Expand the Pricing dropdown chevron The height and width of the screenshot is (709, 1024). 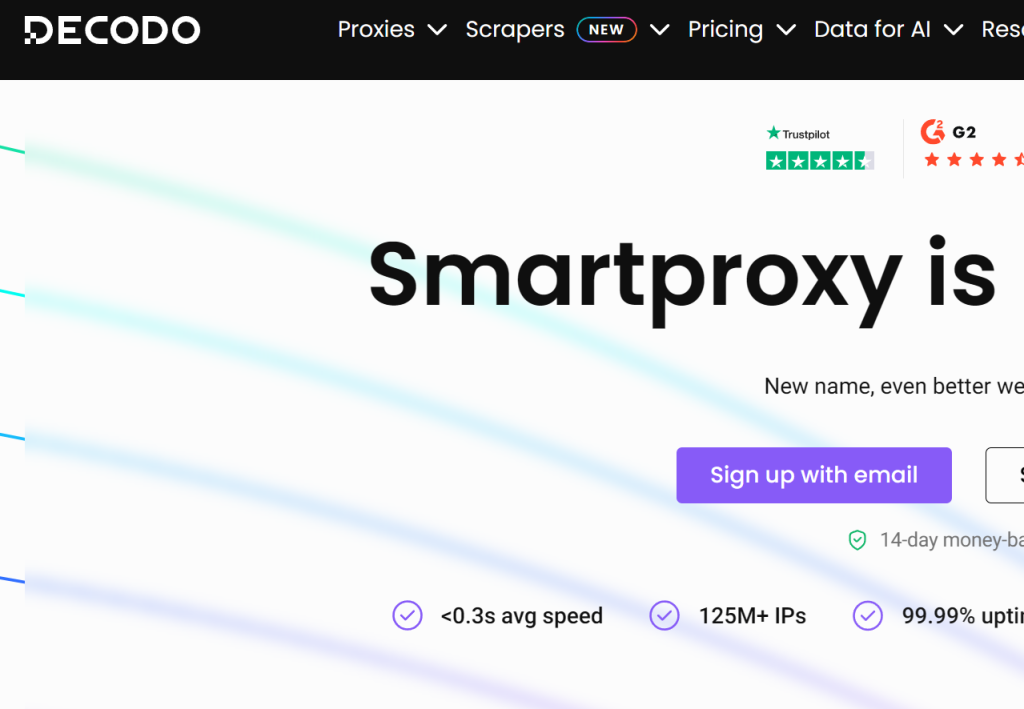point(786,30)
